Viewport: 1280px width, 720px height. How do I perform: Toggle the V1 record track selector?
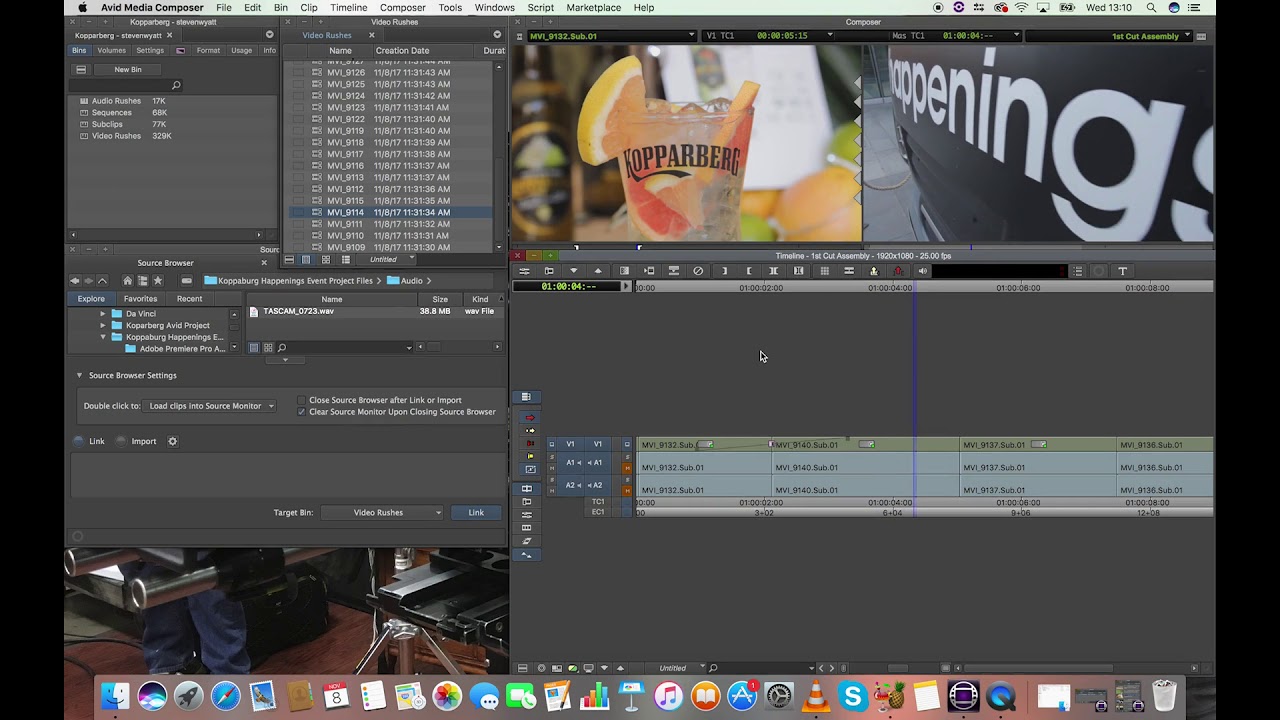pyautogui.click(x=598, y=444)
